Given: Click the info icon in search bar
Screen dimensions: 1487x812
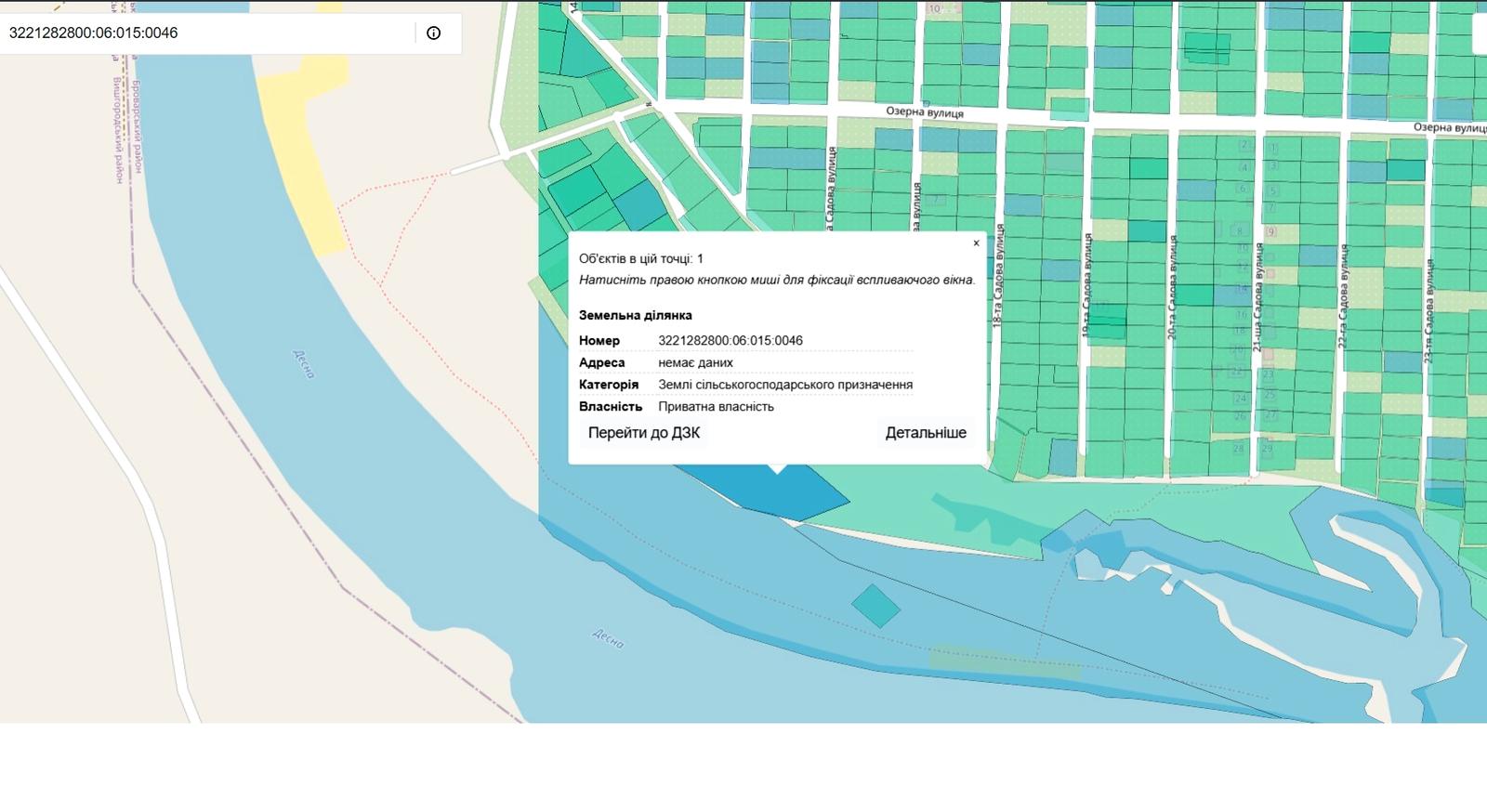Looking at the screenshot, I should pos(433,33).
